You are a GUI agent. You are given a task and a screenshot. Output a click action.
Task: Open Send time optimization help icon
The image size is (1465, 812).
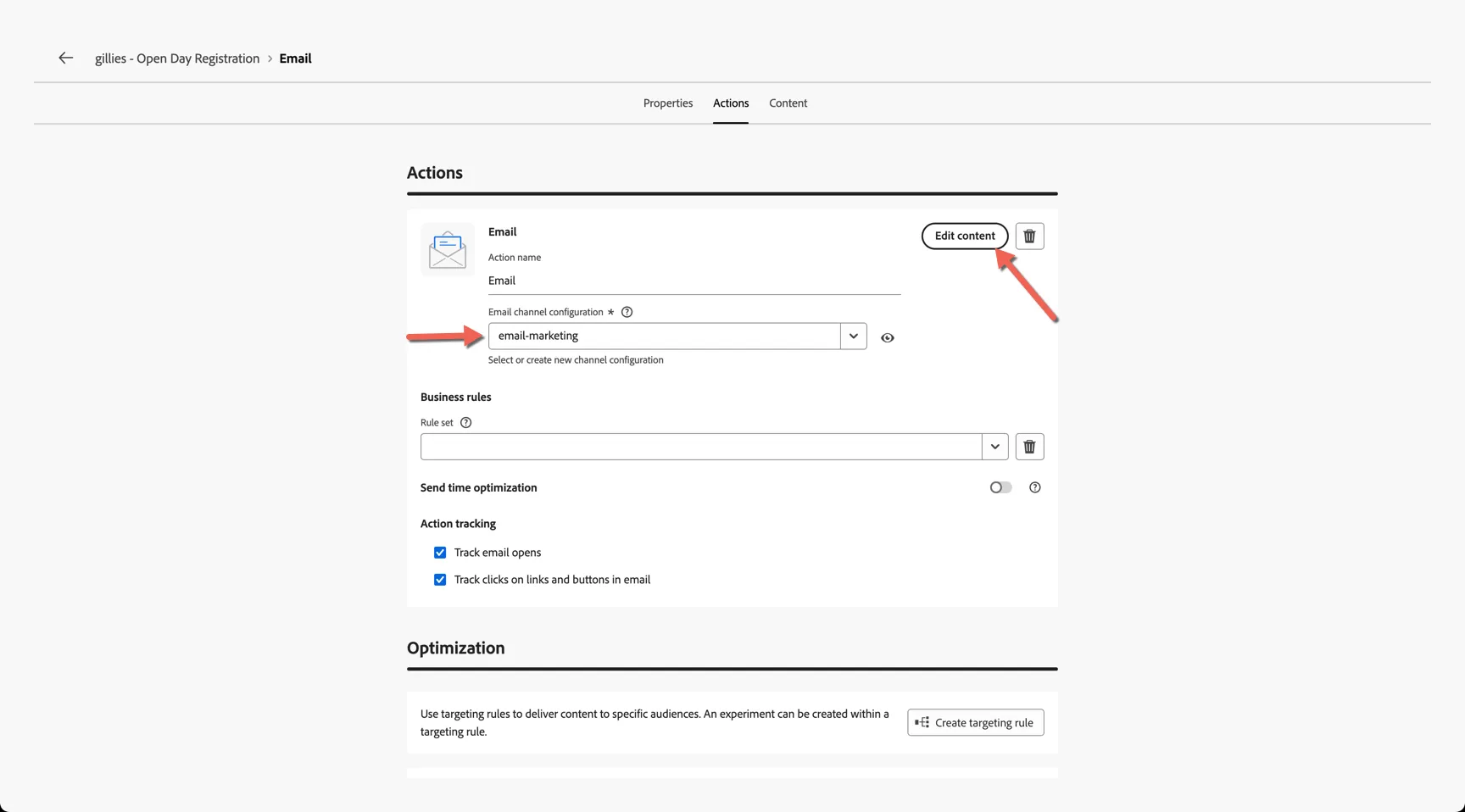click(1034, 487)
